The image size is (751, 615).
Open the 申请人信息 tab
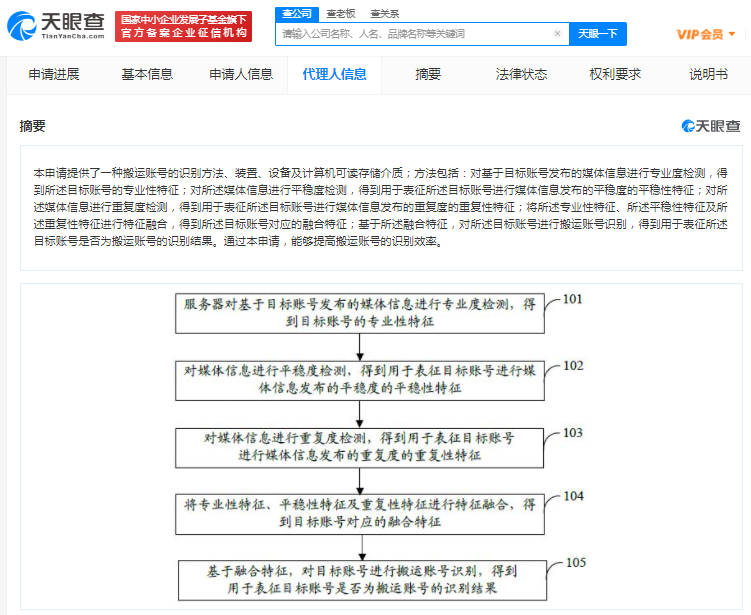(240, 74)
